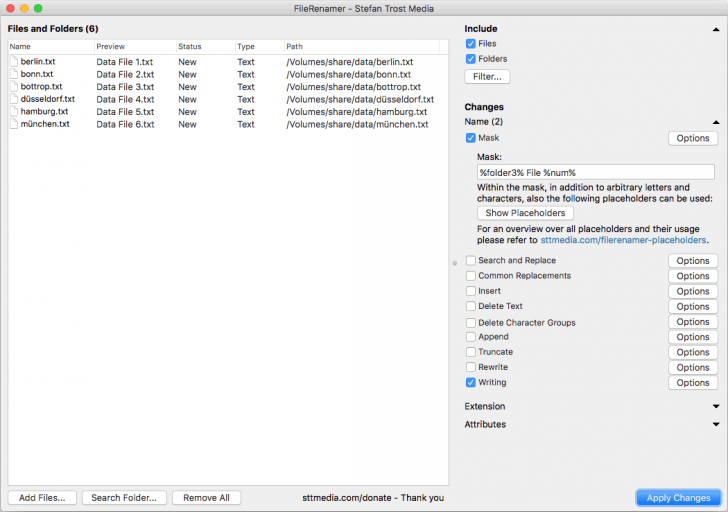Click Remove All button
728x512 pixels.
pos(207,498)
